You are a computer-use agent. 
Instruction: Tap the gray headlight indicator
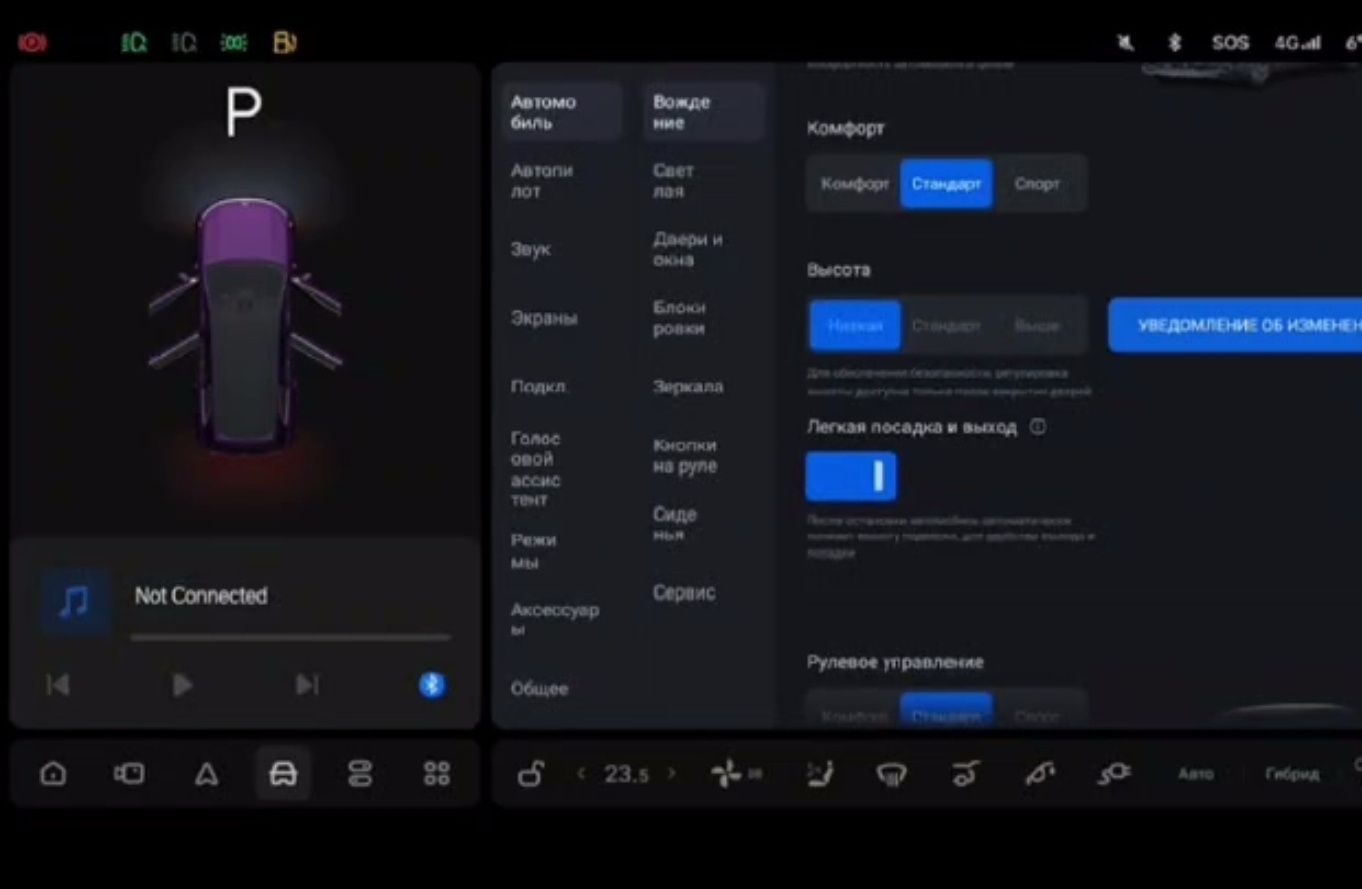coord(184,43)
